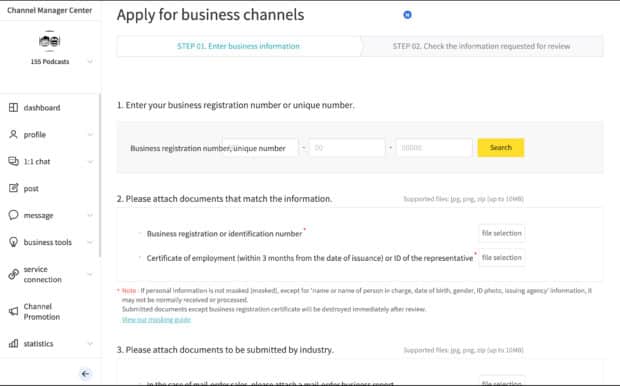Click the first business registration number field
This screenshot has height=386, width=620.
click(260, 148)
